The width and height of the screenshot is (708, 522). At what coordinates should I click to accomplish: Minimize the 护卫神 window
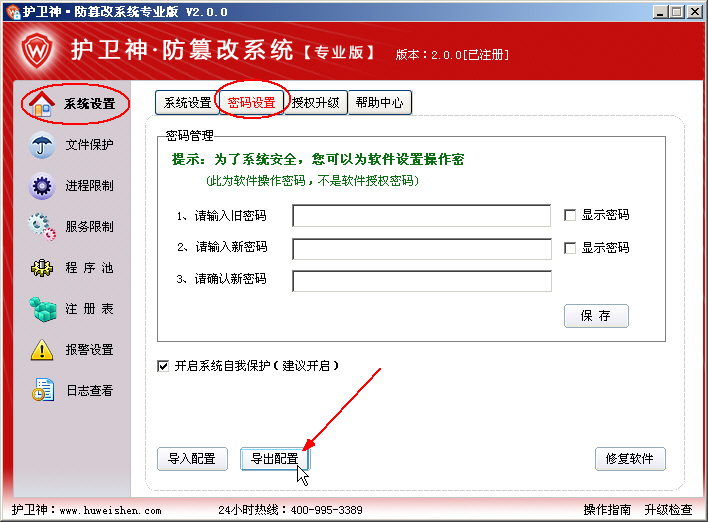click(x=661, y=12)
